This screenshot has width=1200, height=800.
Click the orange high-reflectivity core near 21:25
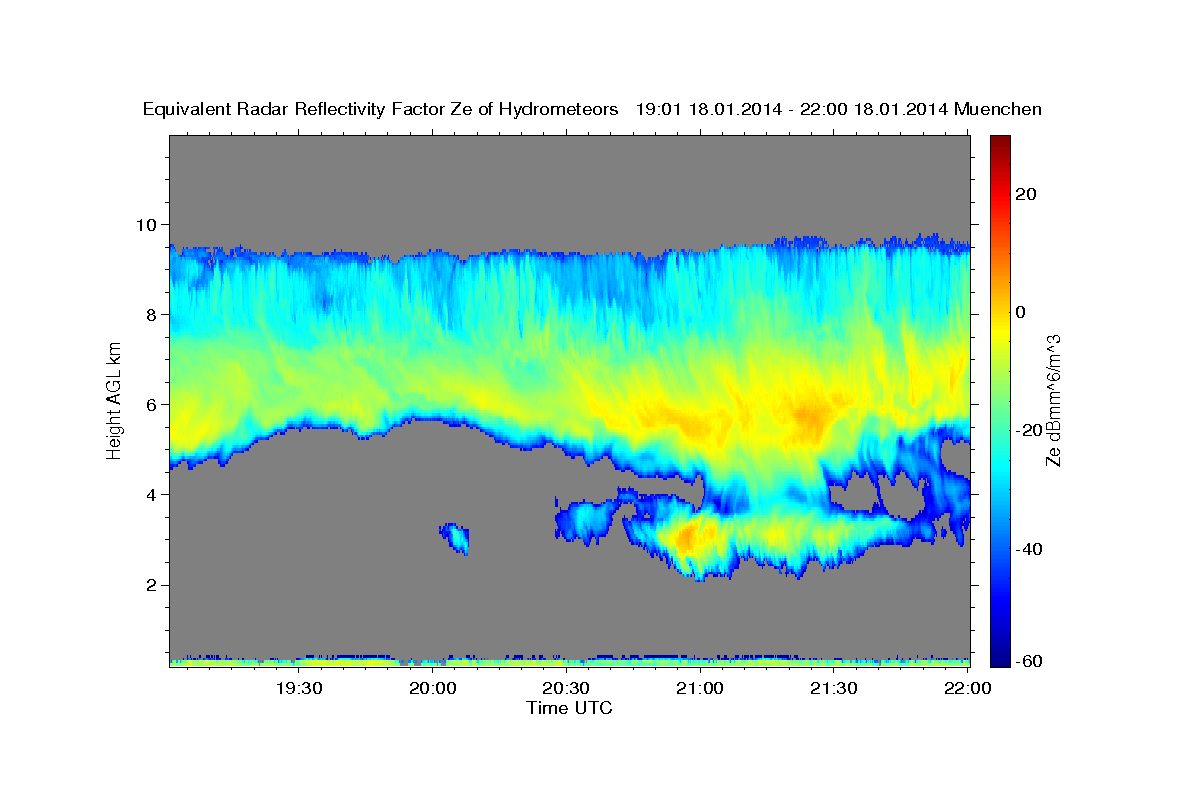tap(809, 415)
